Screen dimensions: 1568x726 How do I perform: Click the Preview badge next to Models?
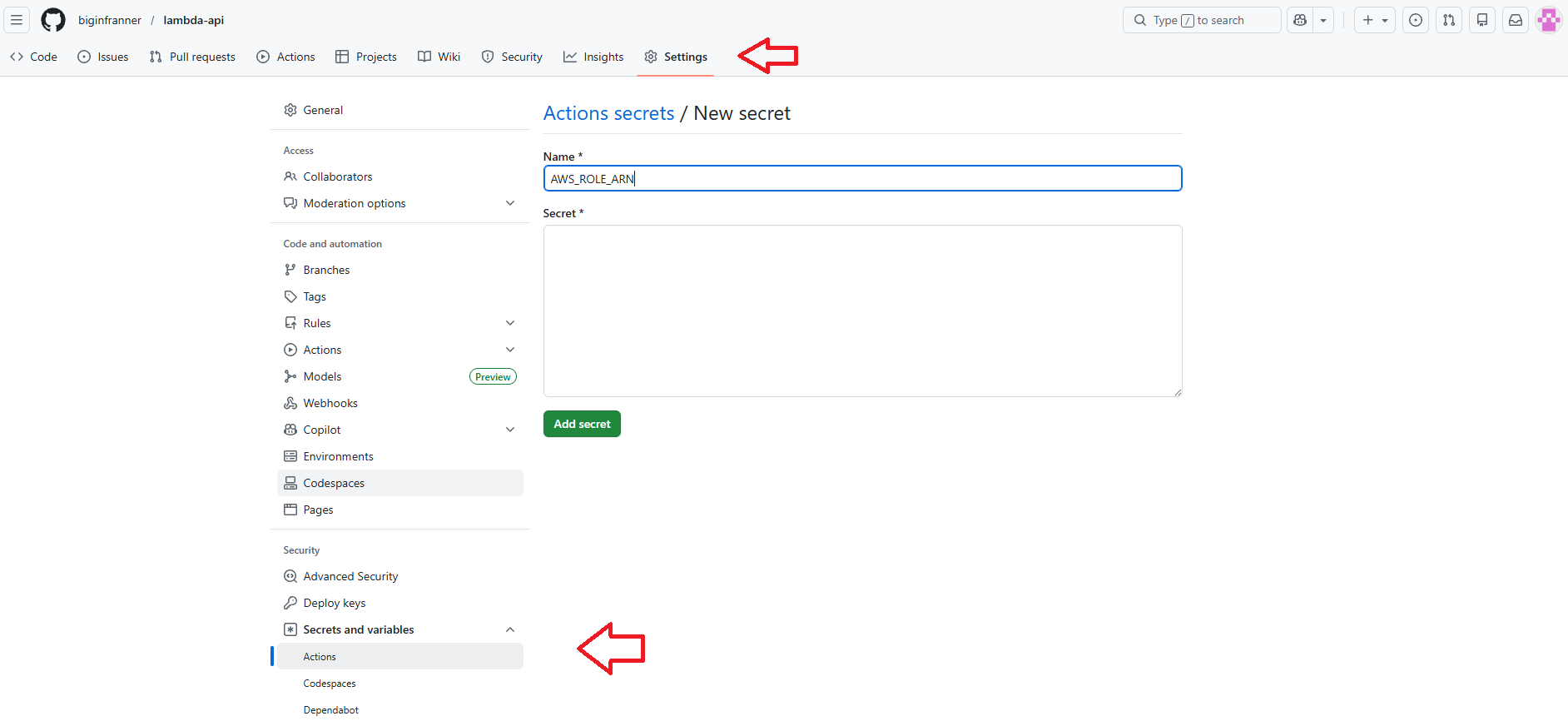click(493, 376)
